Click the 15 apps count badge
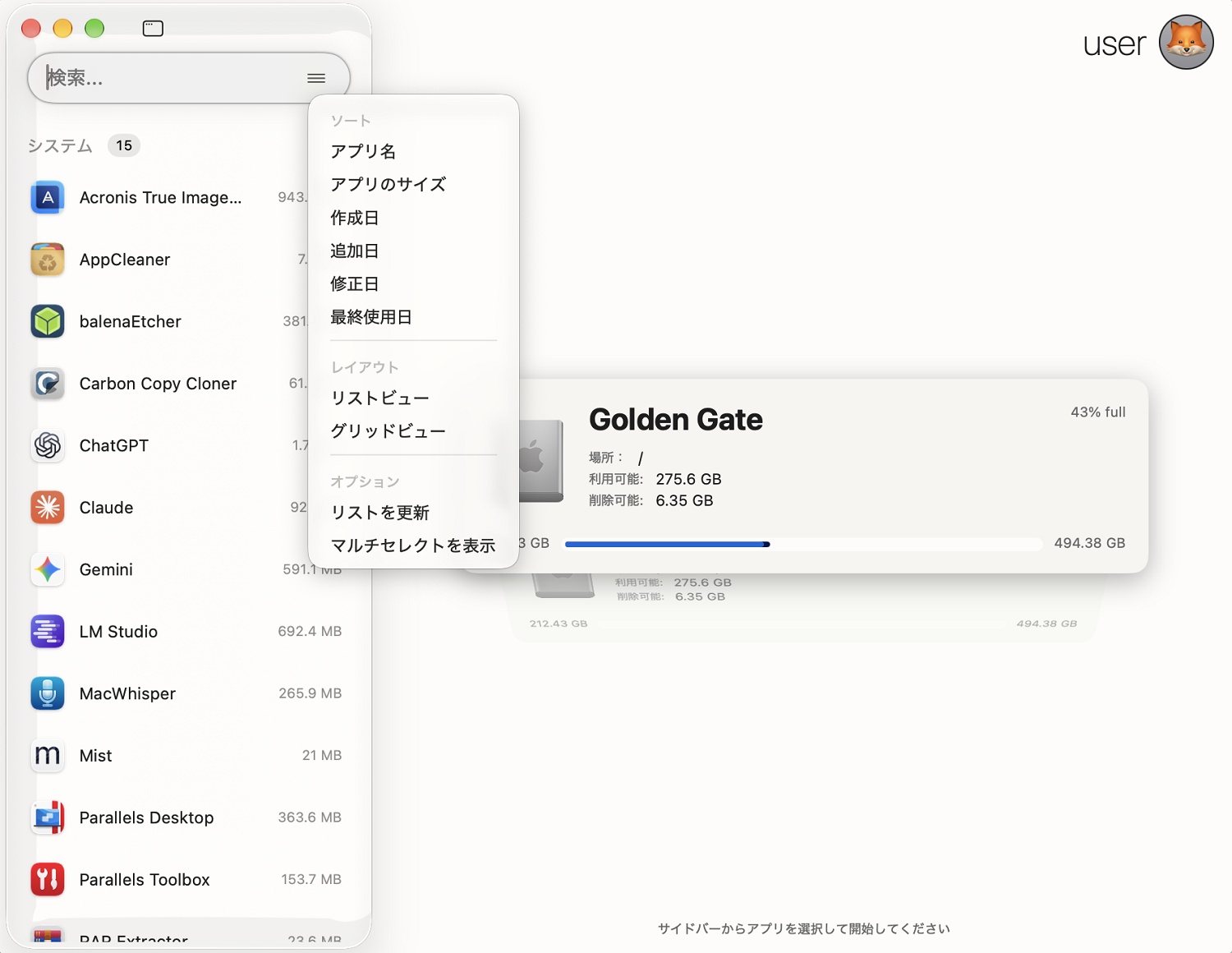Screen dimensions: 1232x953 pos(124,145)
